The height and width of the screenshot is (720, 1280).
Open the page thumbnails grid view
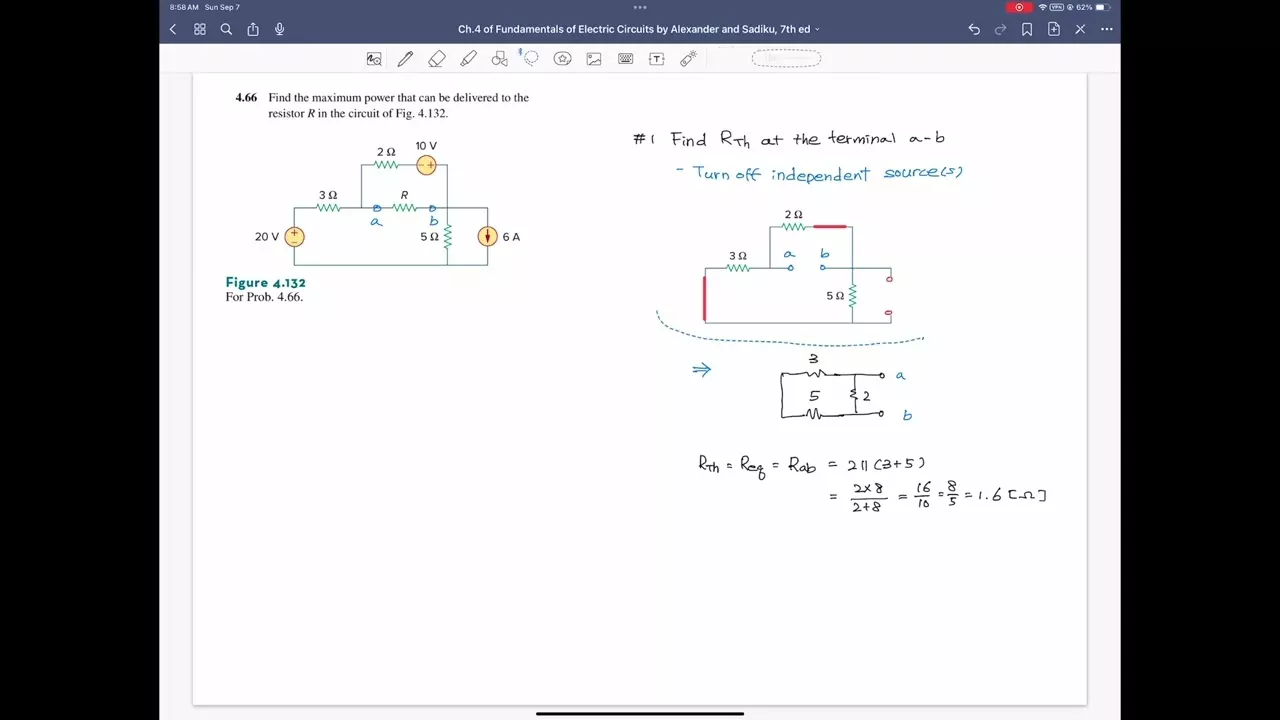click(200, 29)
